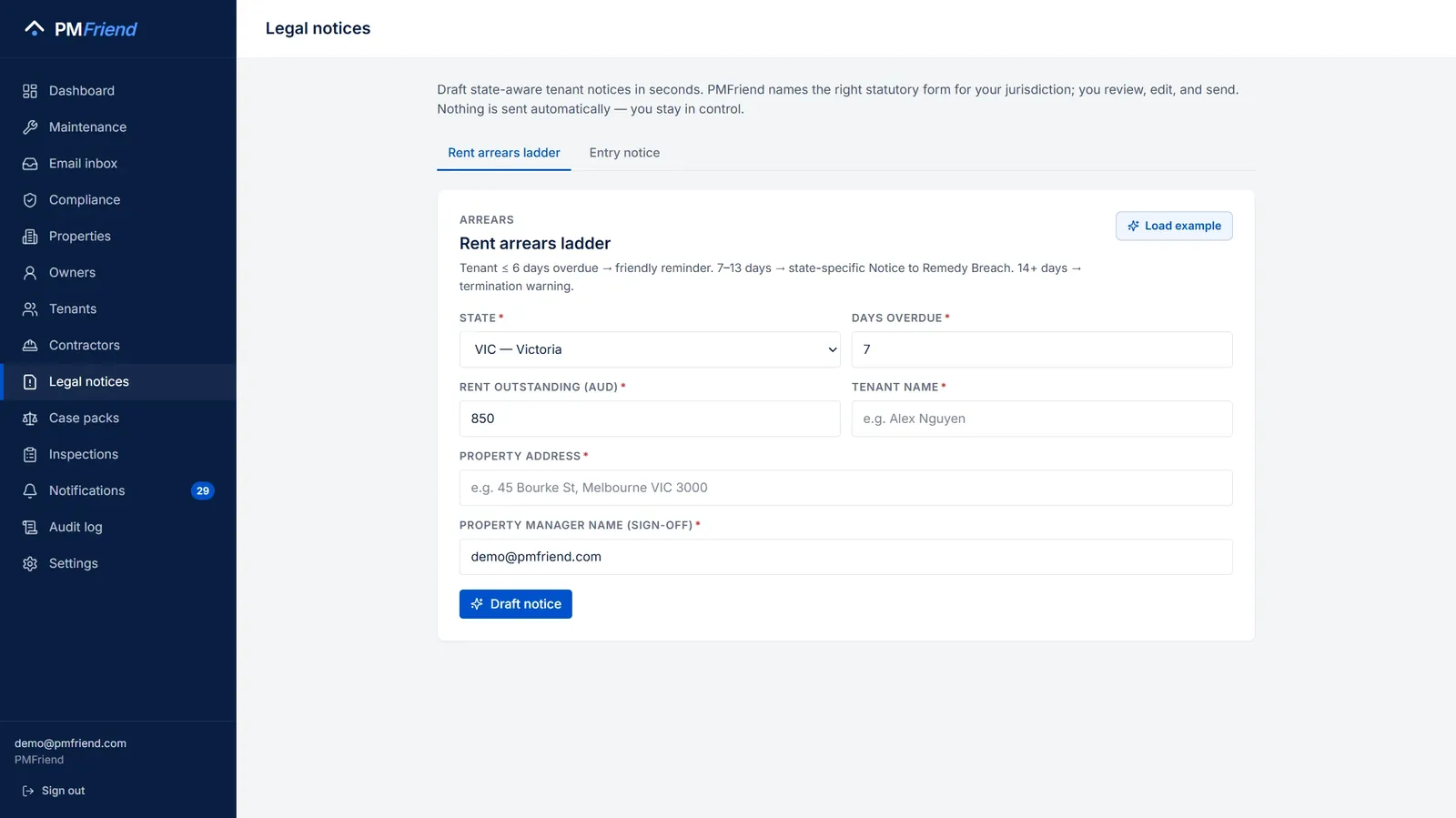Select the Rent arrears ladder tab
Image resolution: width=1456 pixels, height=818 pixels.
click(x=504, y=153)
